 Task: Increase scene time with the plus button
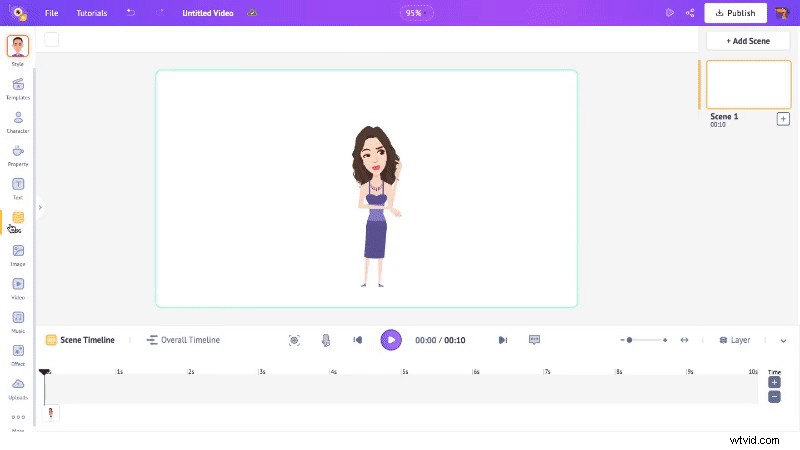(774, 382)
